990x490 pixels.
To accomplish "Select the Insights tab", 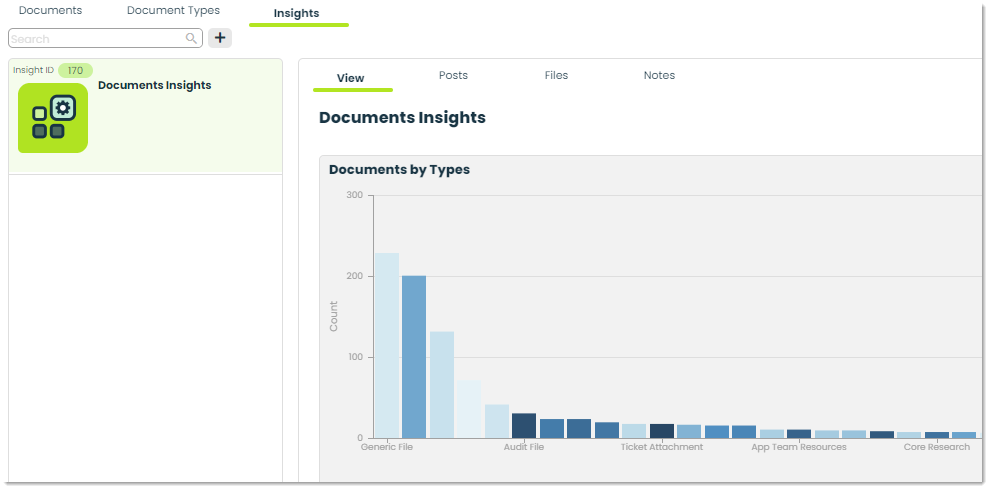I will pos(297,13).
